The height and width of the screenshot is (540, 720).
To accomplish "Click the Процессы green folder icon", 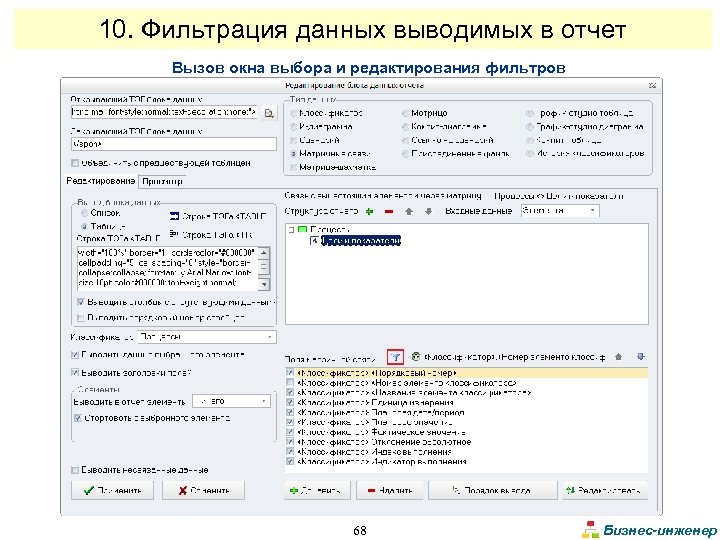I will pyautogui.click(x=303, y=229).
